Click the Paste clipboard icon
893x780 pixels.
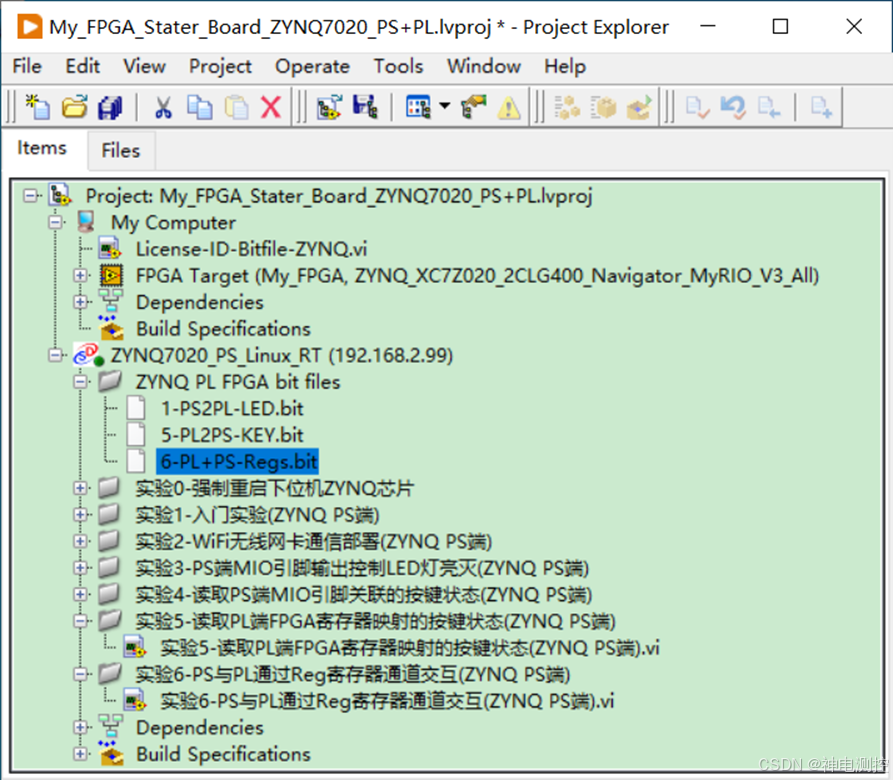236,106
